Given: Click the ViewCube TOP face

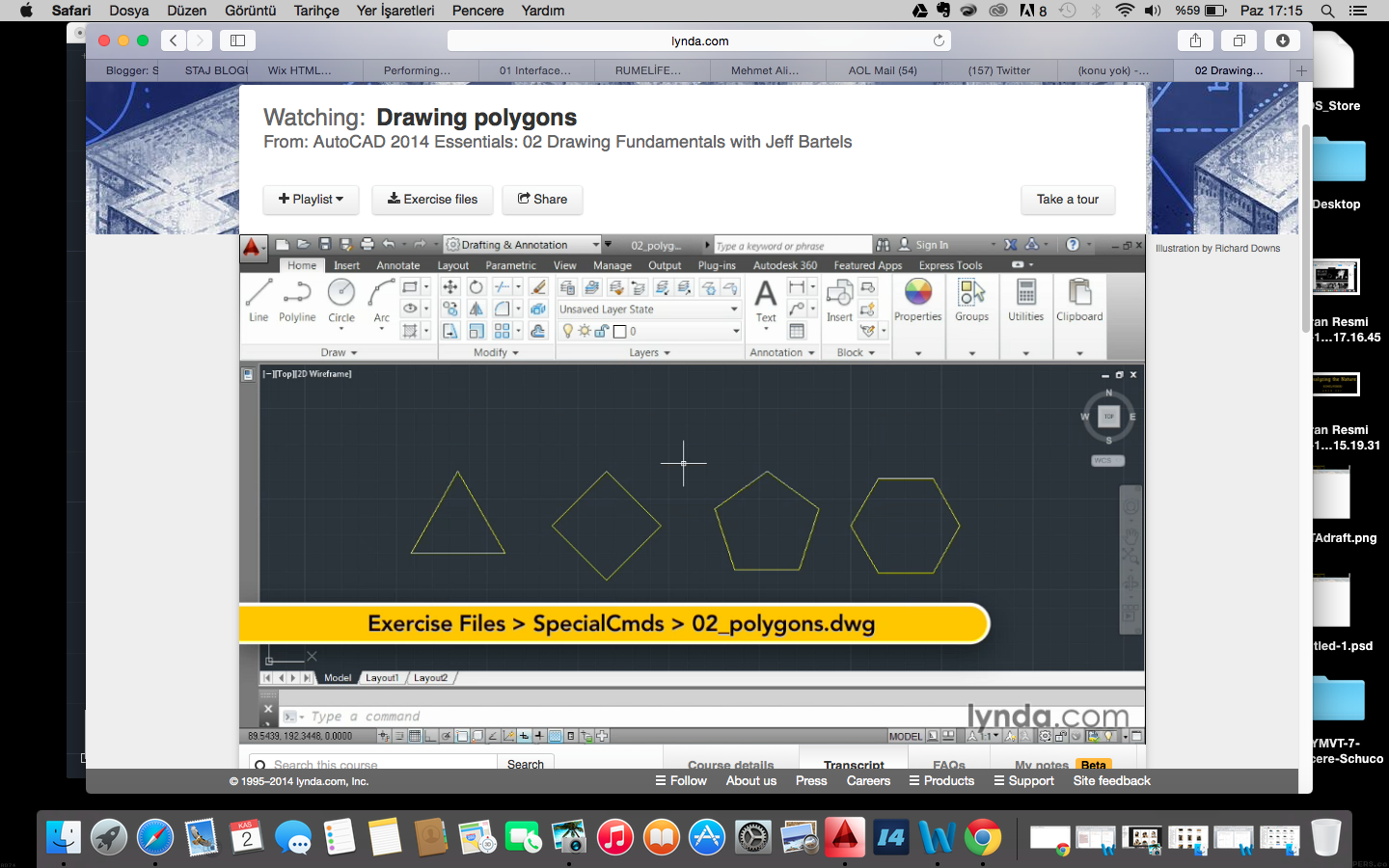Looking at the screenshot, I should click(x=1109, y=417).
